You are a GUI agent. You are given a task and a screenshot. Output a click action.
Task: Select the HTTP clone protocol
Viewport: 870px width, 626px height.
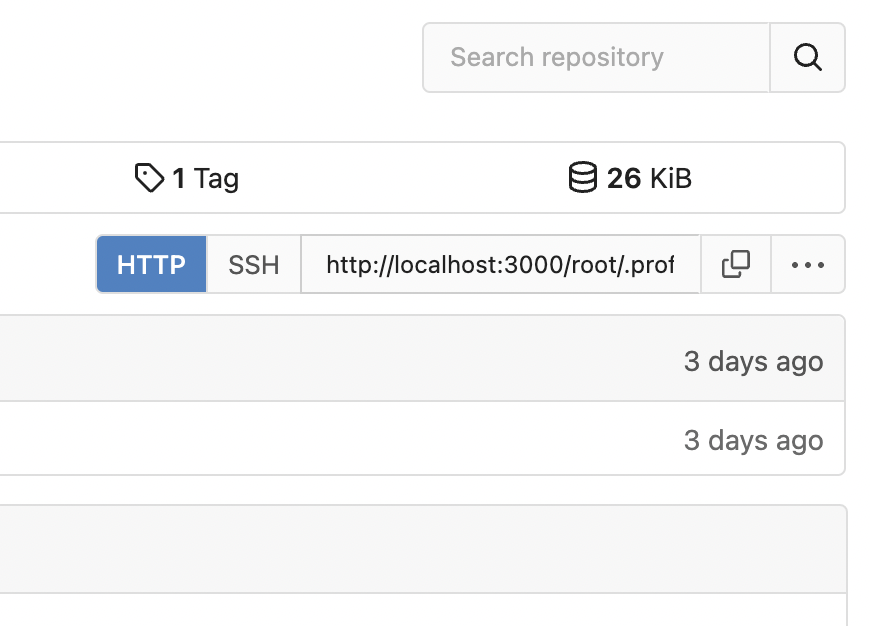pyautogui.click(x=152, y=264)
